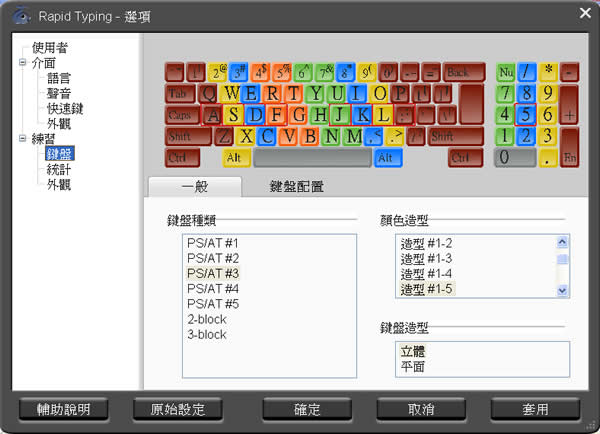Click the right Shift key in preview
Screen dimensions: 600x434
[x=456, y=136]
